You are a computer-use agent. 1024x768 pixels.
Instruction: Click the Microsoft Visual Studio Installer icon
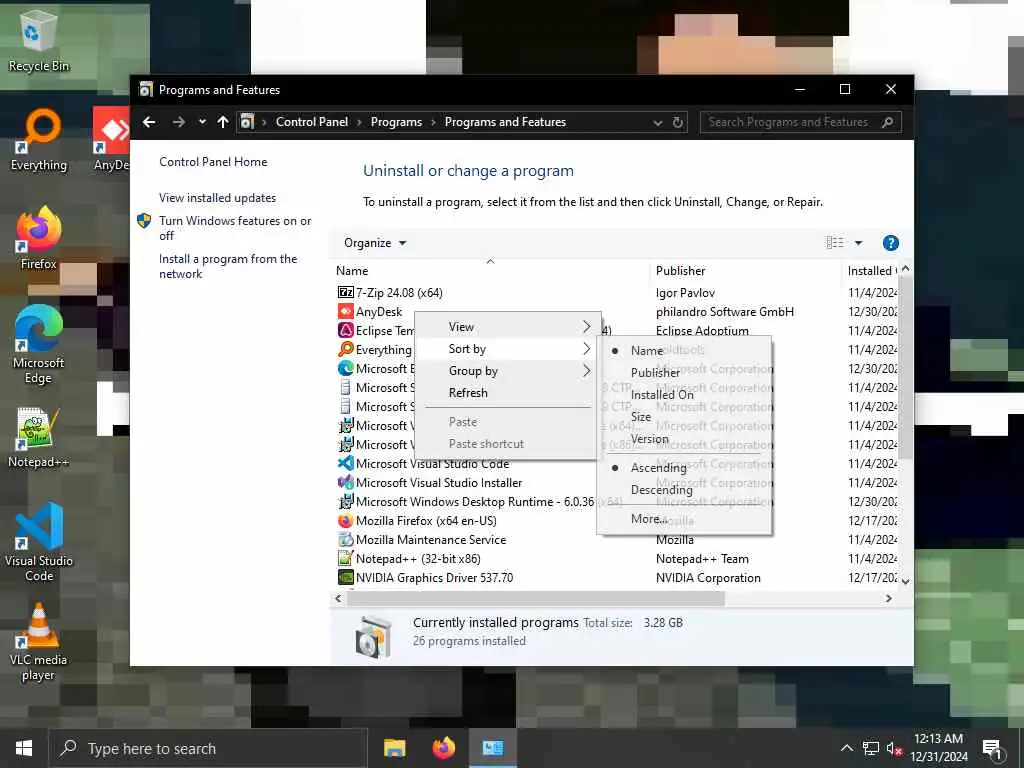pyautogui.click(x=345, y=483)
